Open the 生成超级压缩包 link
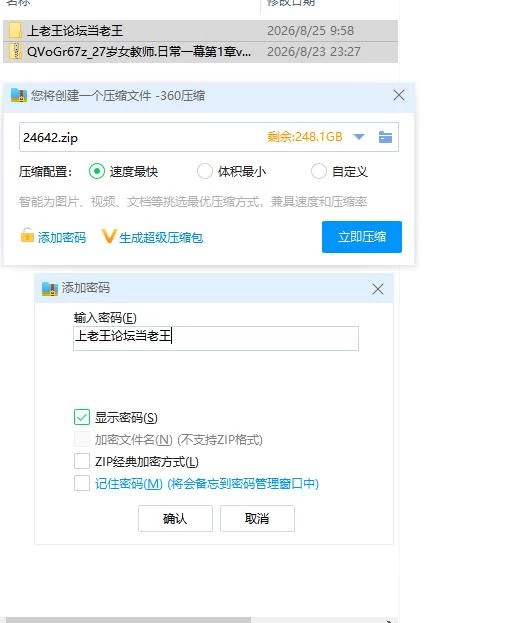511x623 pixels. point(161,238)
